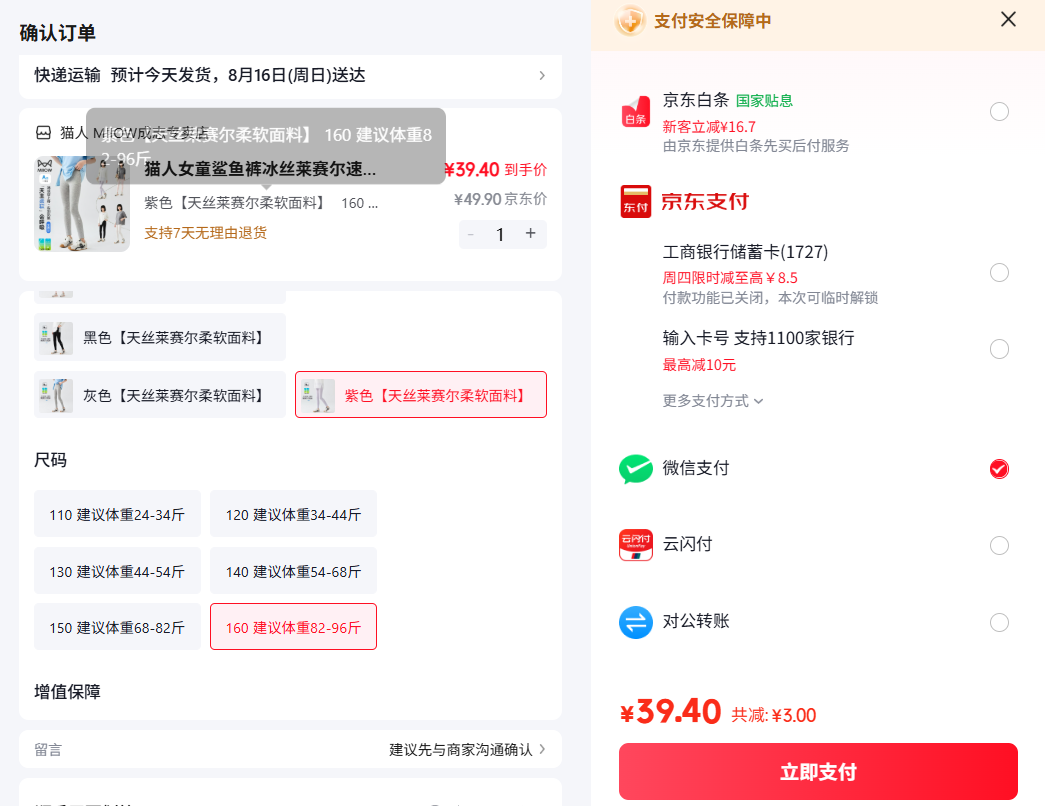1045x806 pixels.
Task: Select 工商银行储蓄卡(1727) radio button
Action: click(x=999, y=273)
